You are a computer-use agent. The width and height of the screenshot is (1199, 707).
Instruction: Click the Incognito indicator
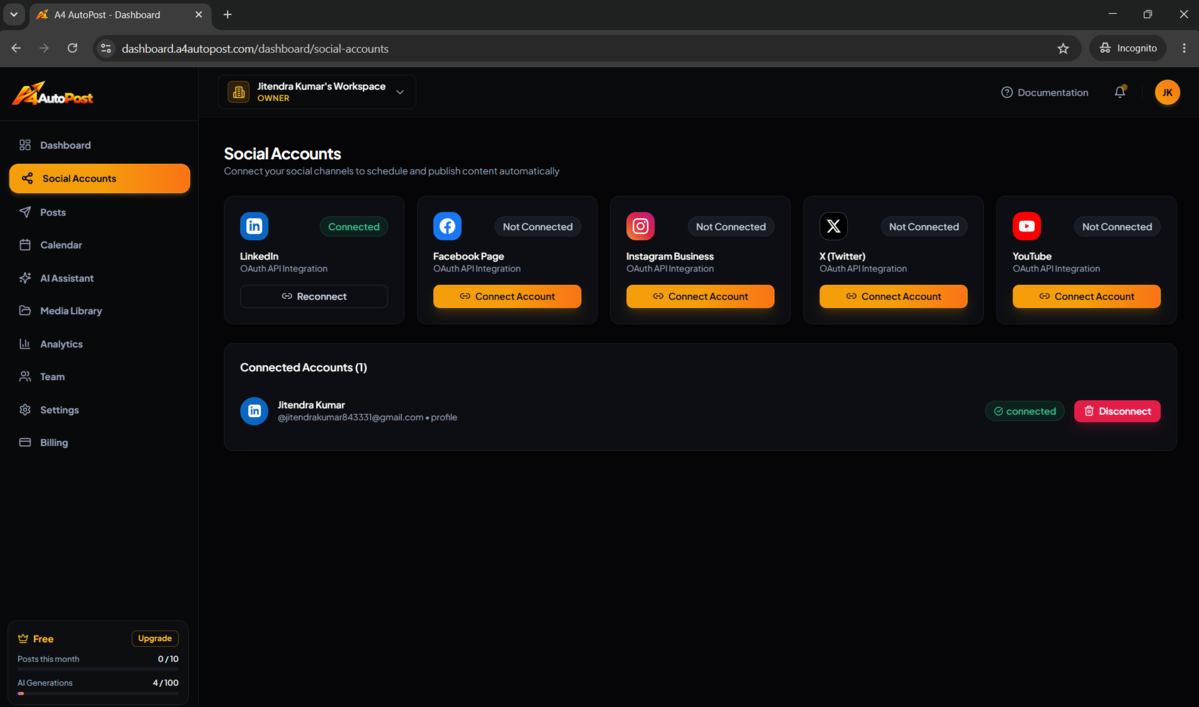point(1128,48)
